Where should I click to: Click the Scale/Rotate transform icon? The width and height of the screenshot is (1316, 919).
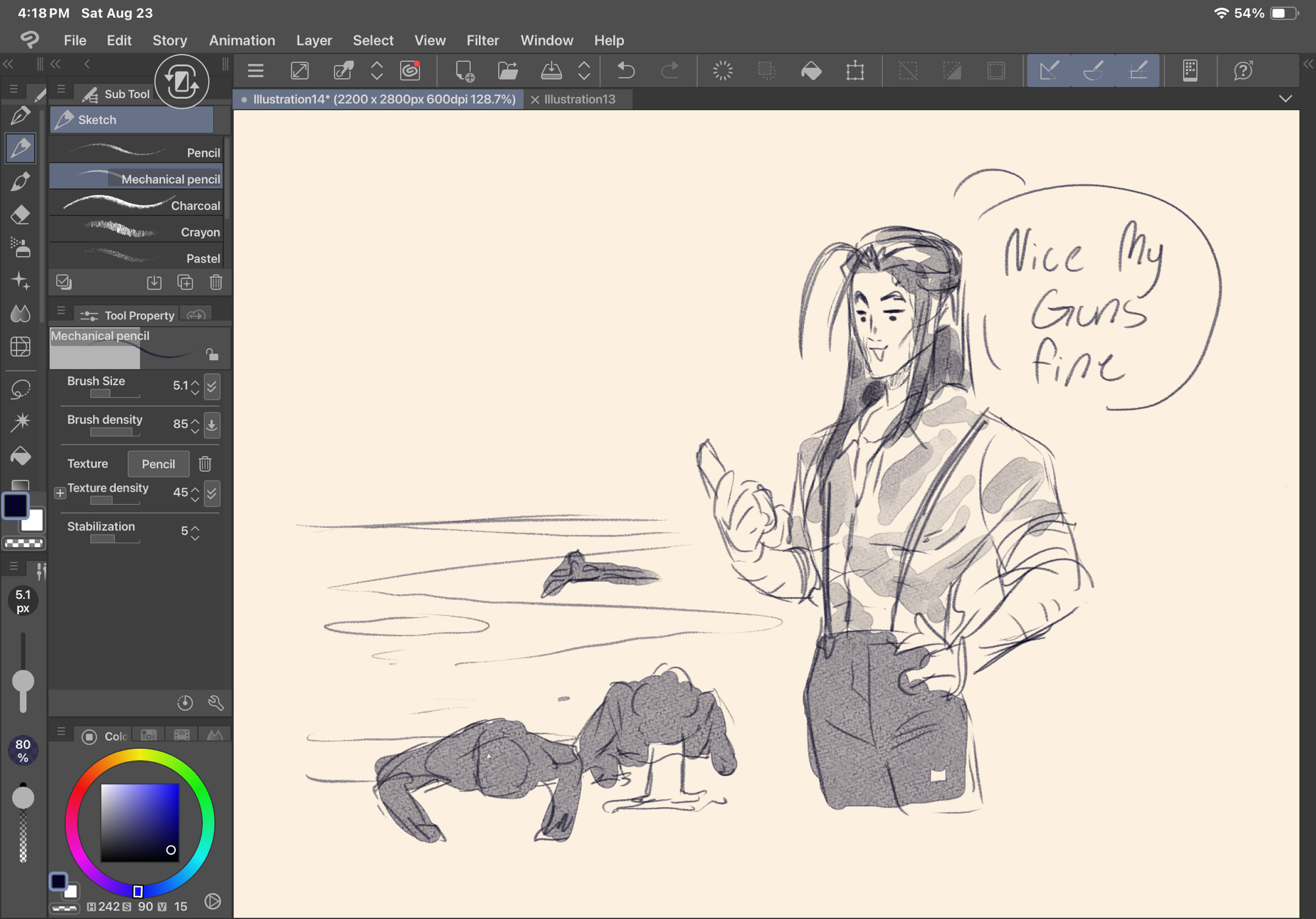(855, 70)
